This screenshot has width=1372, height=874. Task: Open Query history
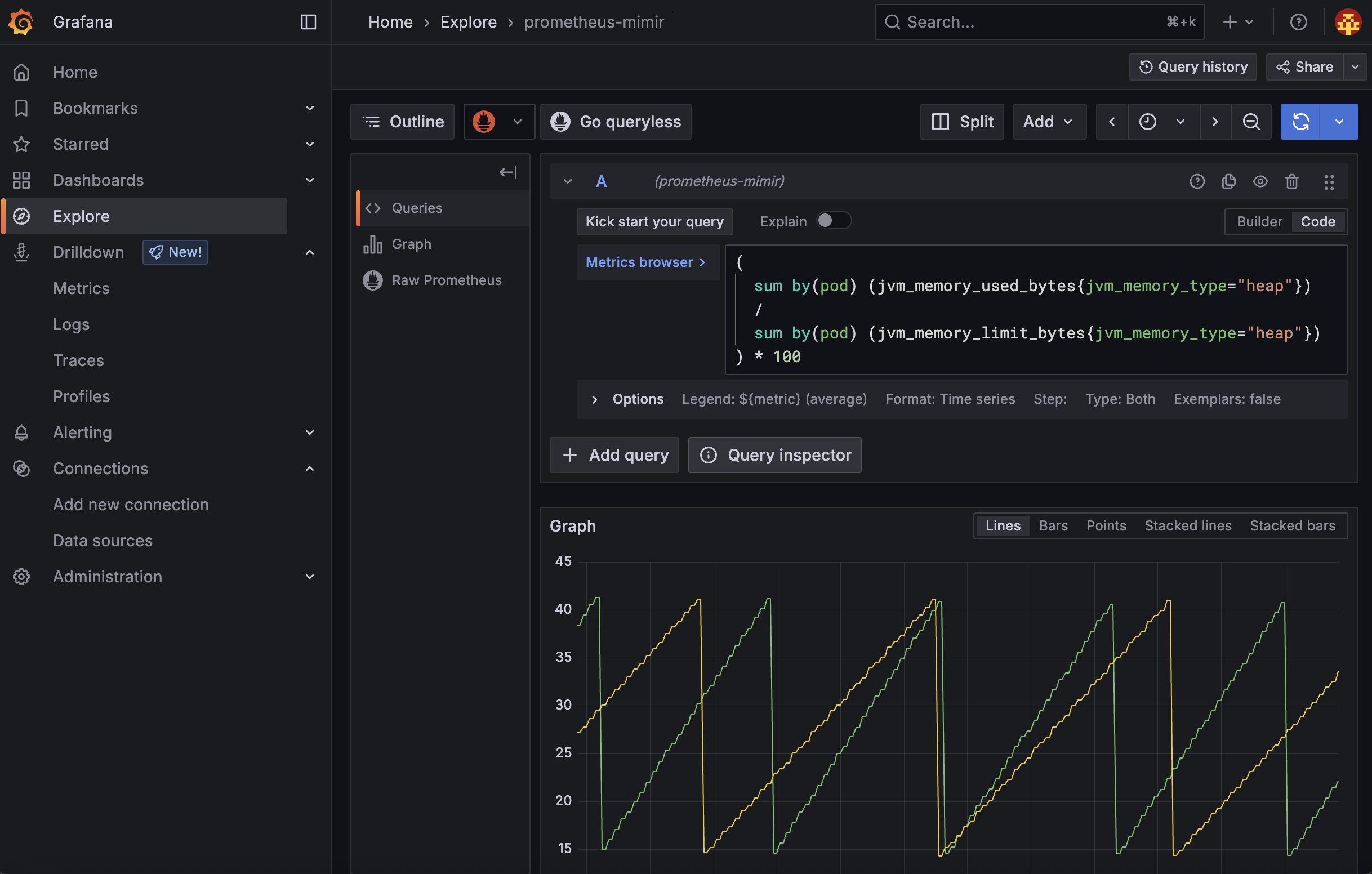[x=1192, y=66]
